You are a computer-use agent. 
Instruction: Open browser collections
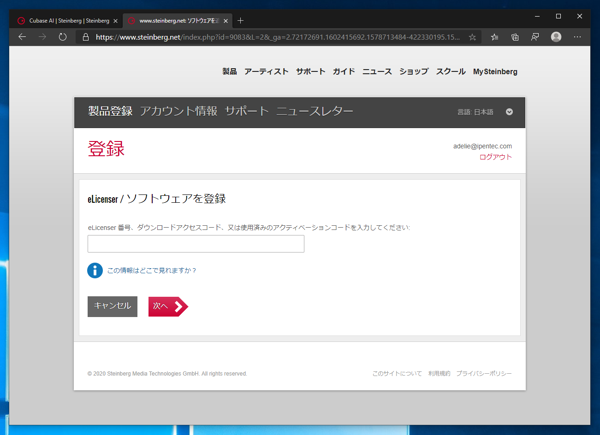pyautogui.click(x=515, y=37)
